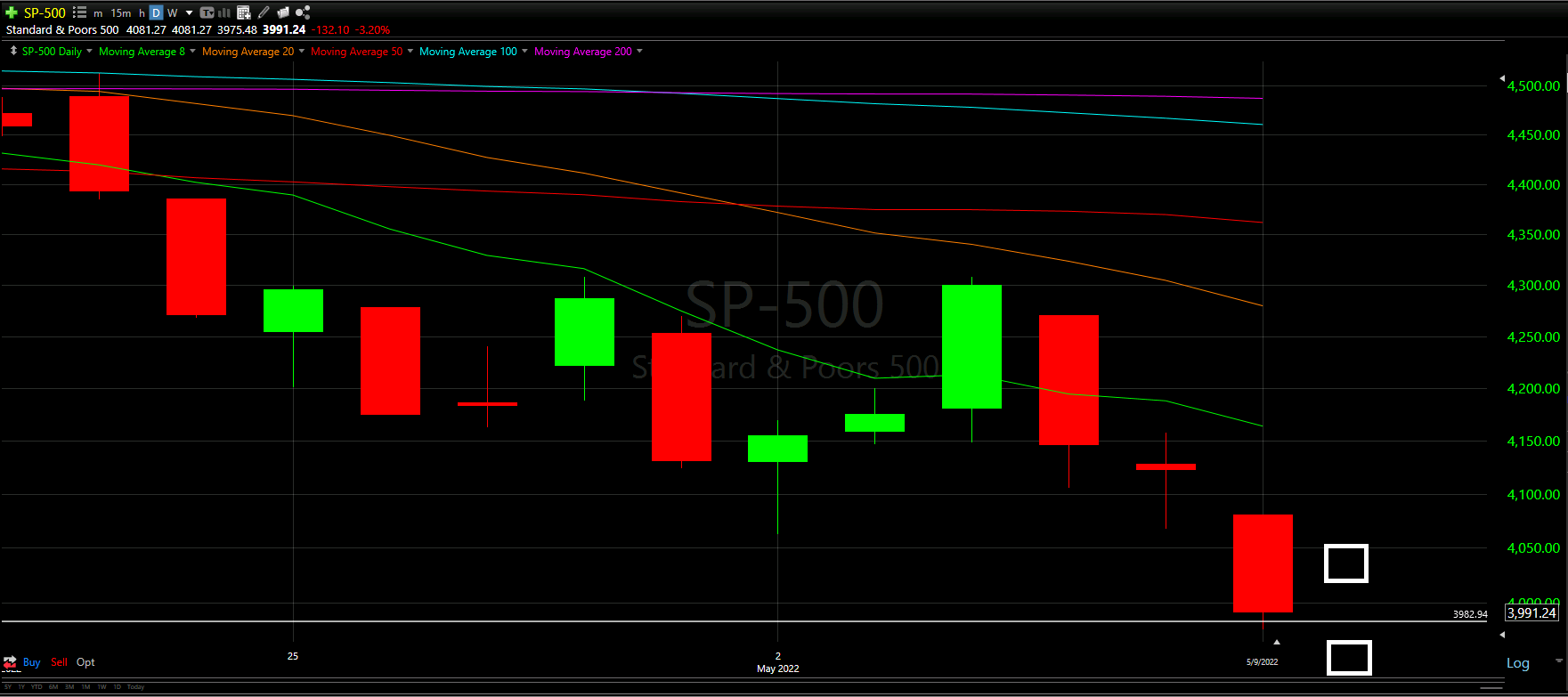
Task: Set chart range to YTD
Action: [37, 687]
